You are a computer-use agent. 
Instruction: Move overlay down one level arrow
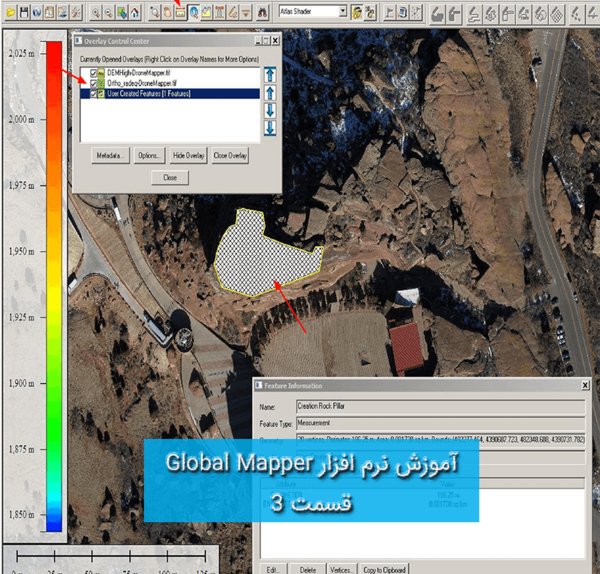pyautogui.click(x=270, y=110)
